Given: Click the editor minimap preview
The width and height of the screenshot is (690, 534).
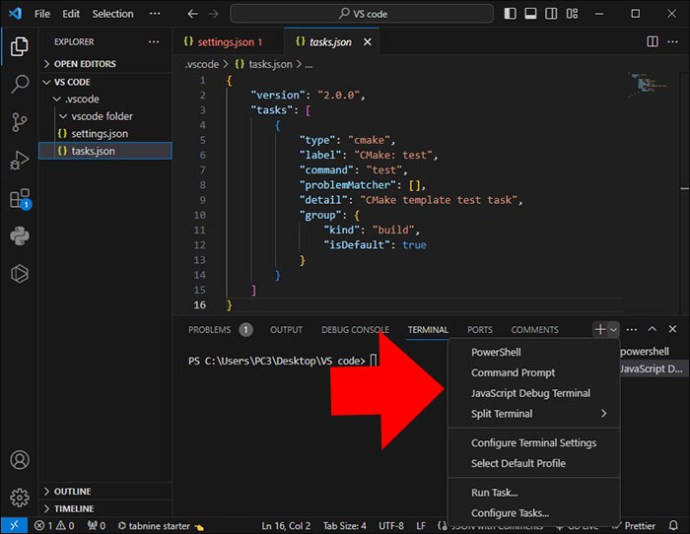Looking at the screenshot, I should click(x=647, y=84).
